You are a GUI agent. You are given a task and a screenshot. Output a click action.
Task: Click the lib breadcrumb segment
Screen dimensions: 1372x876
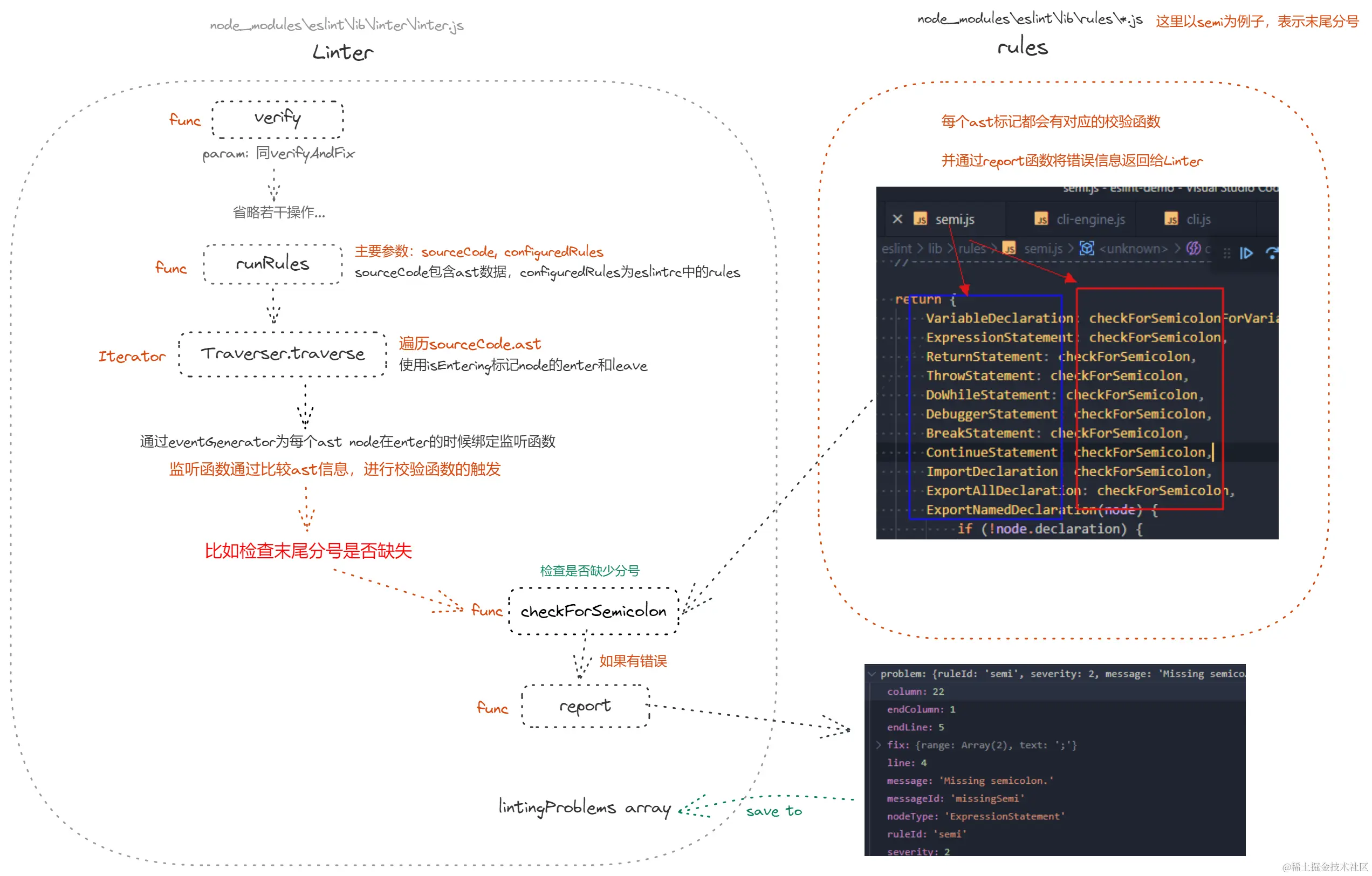(935, 249)
